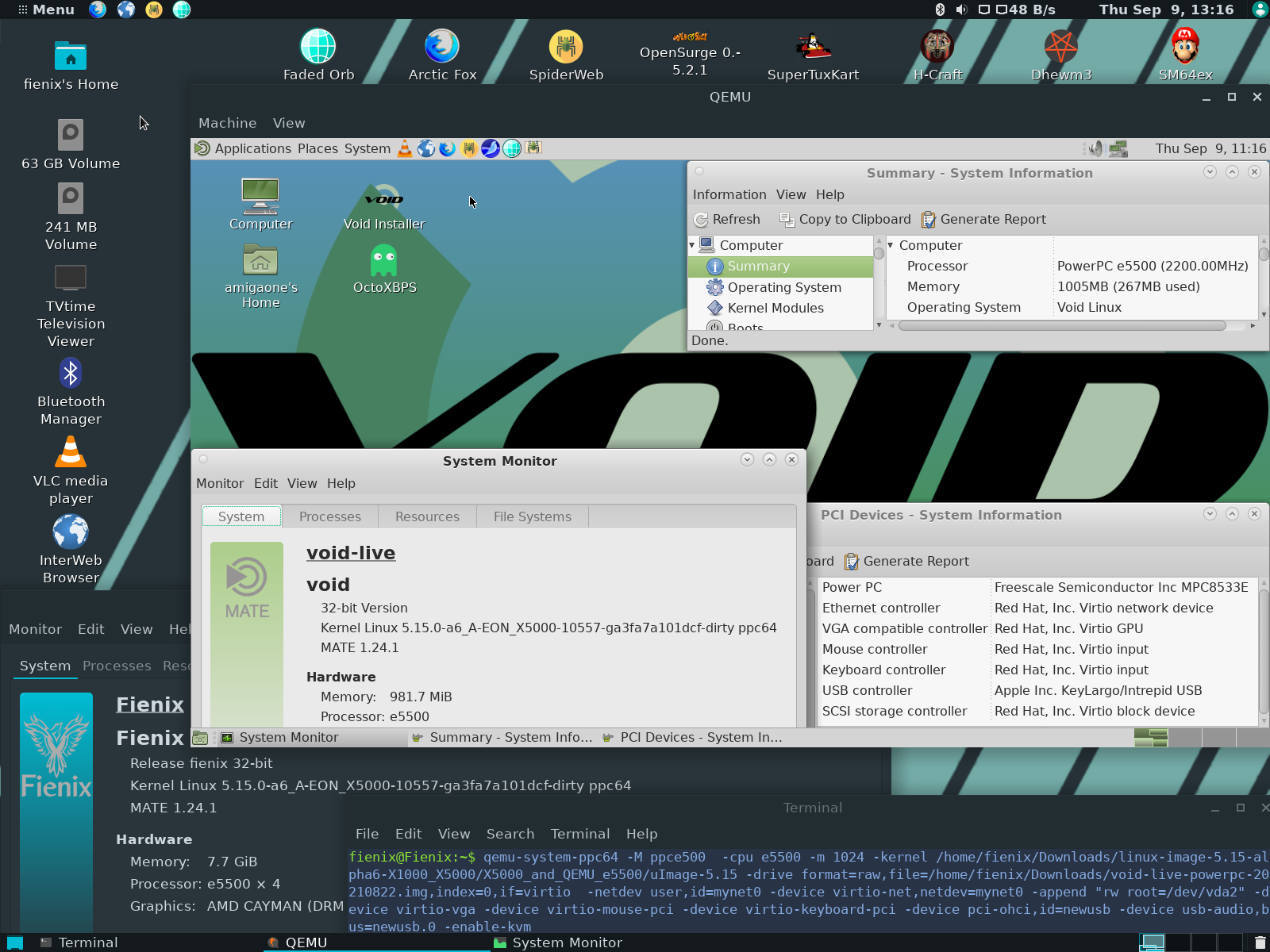This screenshot has height=952, width=1270.
Task: Click Copy to Clipboard
Action: point(845,220)
